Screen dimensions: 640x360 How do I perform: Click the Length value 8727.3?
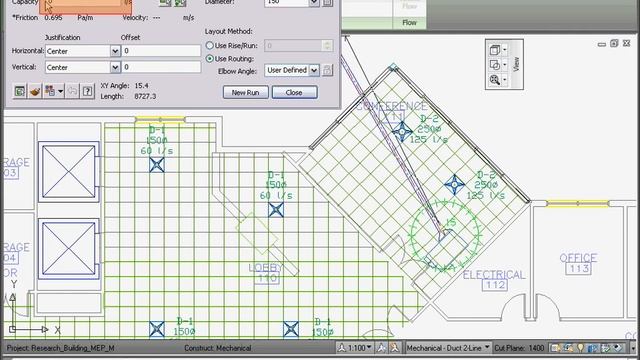click(x=145, y=96)
